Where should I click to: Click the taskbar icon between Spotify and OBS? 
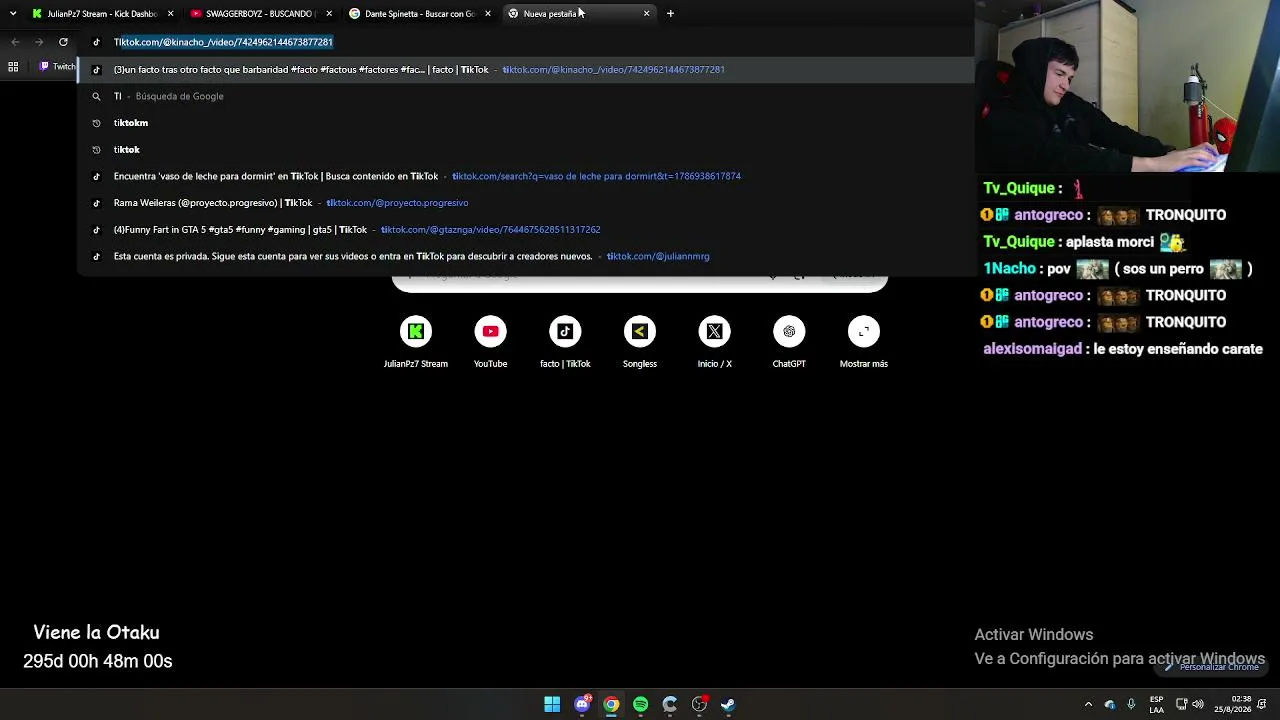click(670, 704)
